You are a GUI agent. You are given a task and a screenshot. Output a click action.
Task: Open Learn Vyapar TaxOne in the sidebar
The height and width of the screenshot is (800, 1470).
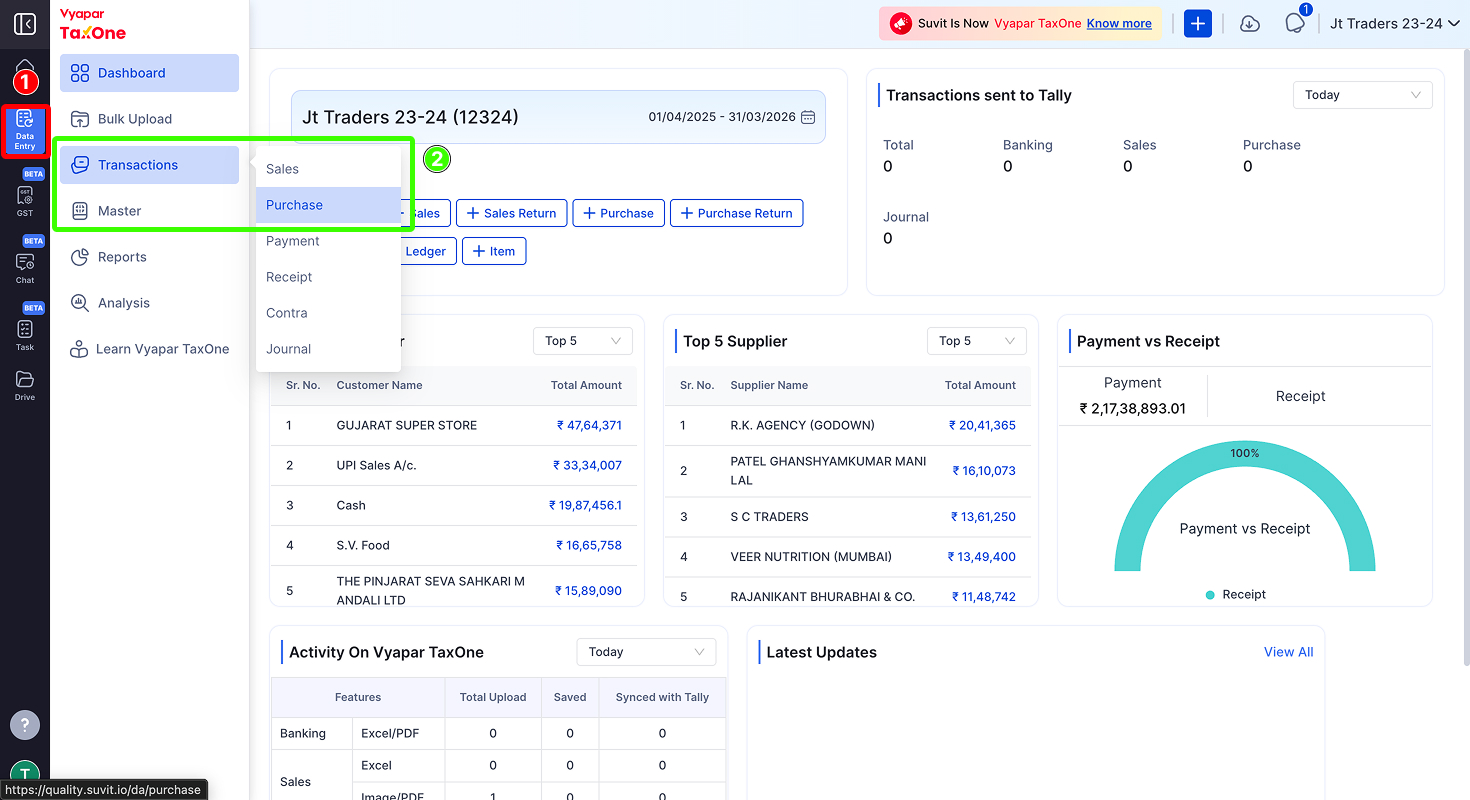[149, 349]
